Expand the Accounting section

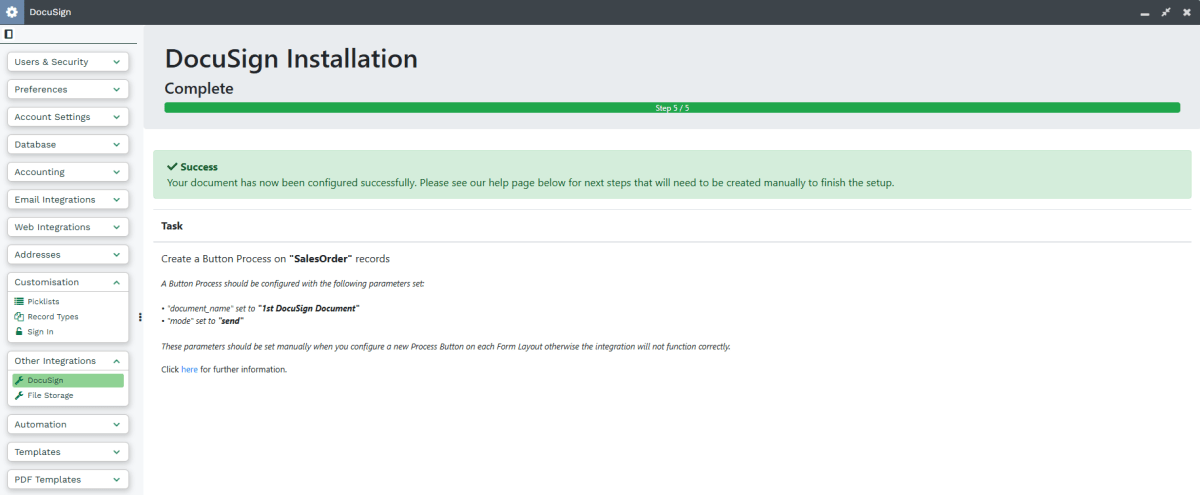click(68, 172)
